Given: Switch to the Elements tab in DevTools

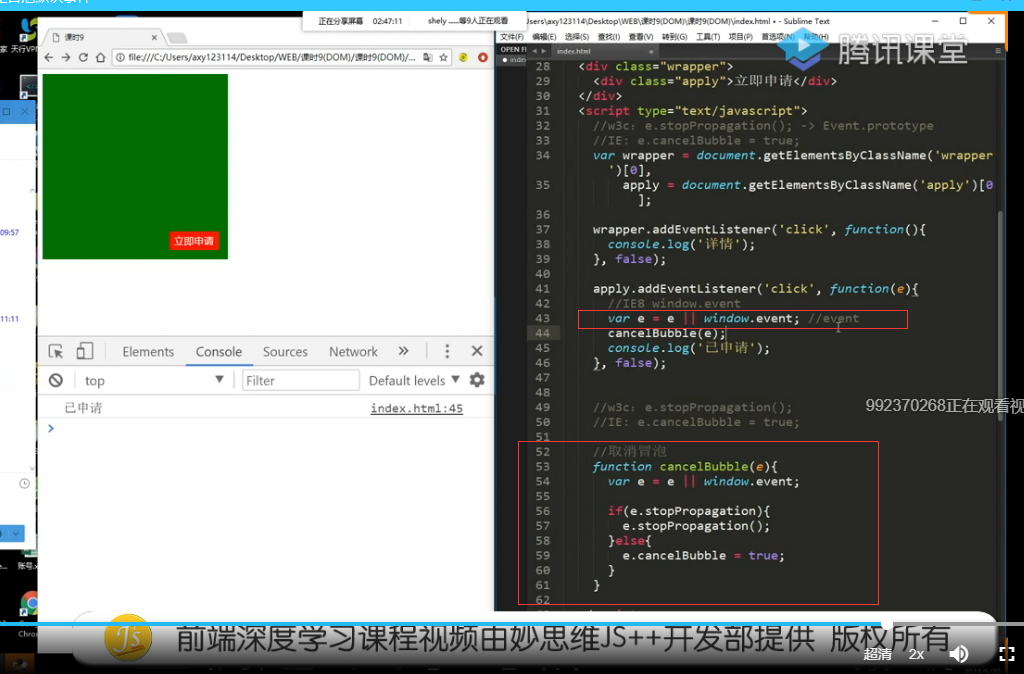Looking at the screenshot, I should coord(148,351).
